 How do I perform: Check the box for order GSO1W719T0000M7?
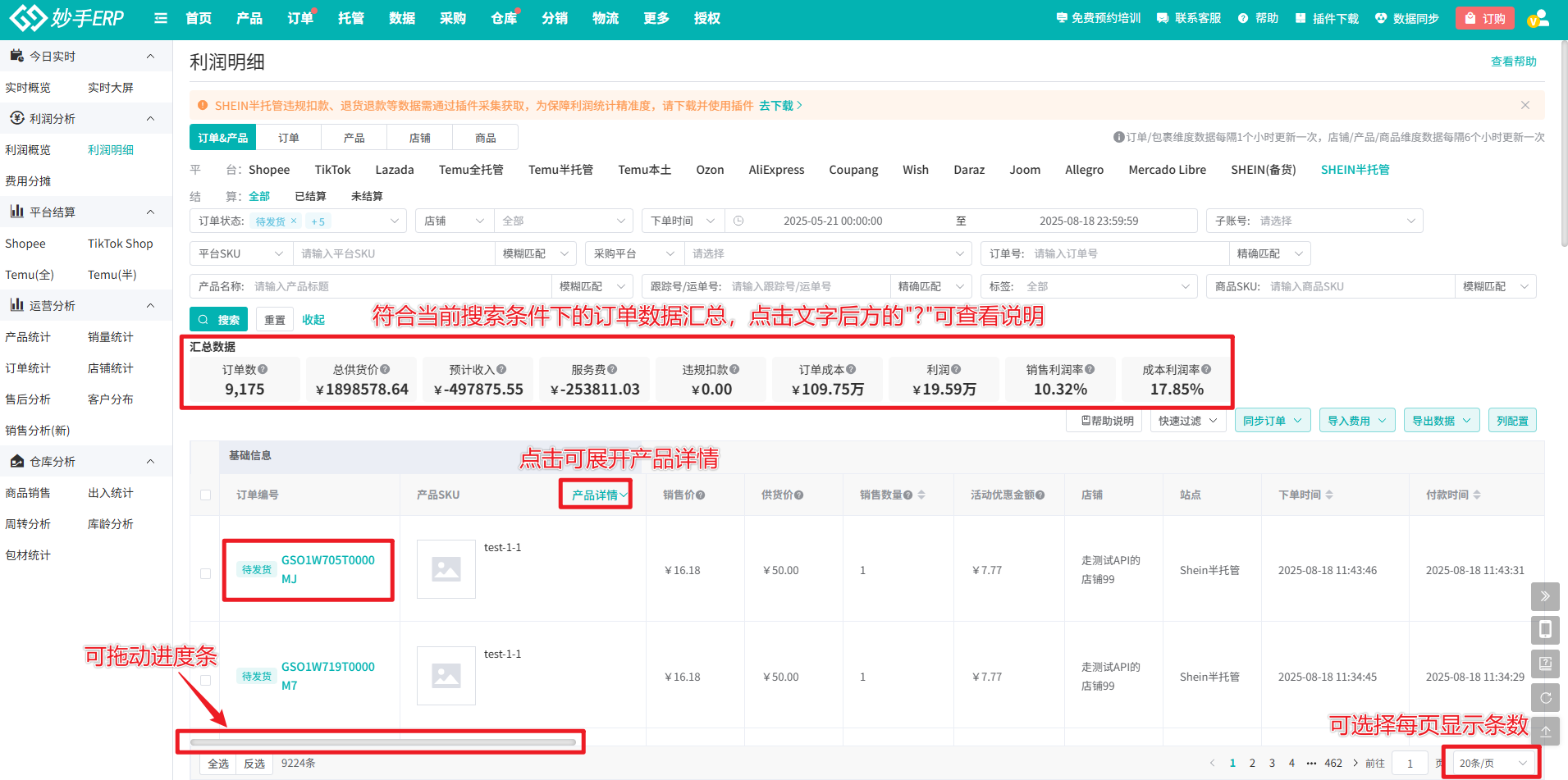205,680
